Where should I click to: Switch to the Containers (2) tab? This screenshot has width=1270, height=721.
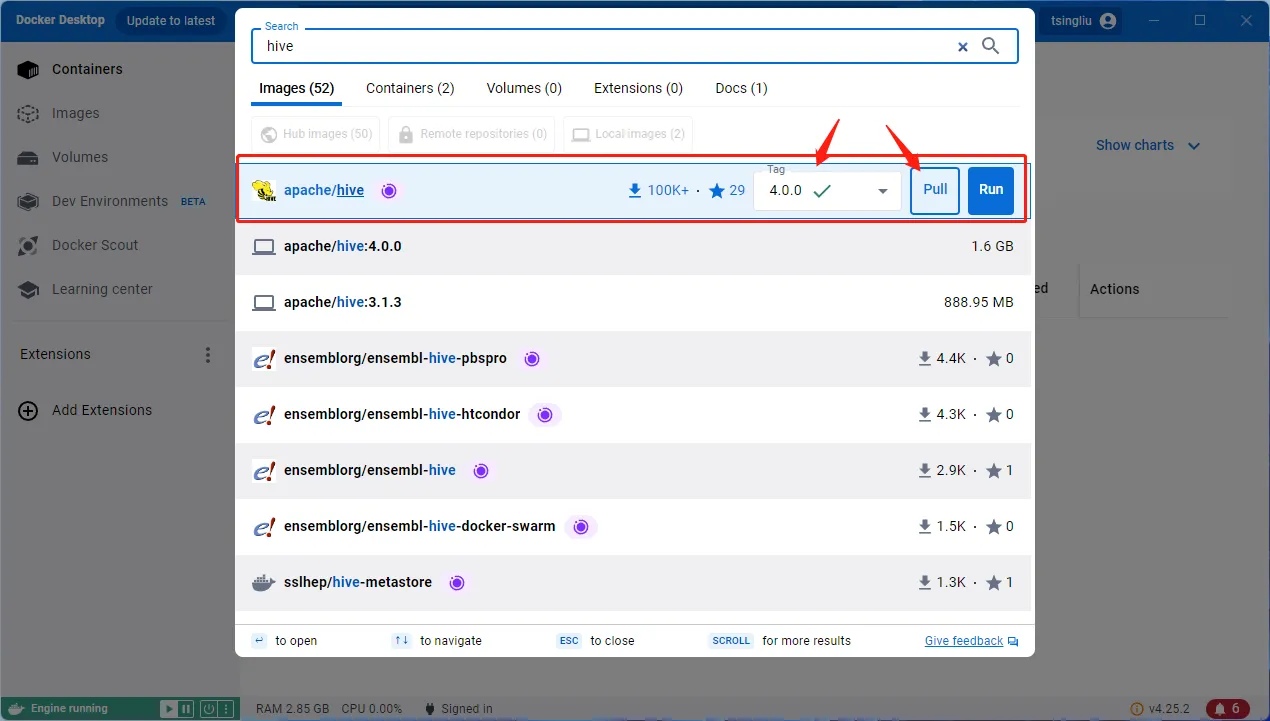(x=410, y=88)
